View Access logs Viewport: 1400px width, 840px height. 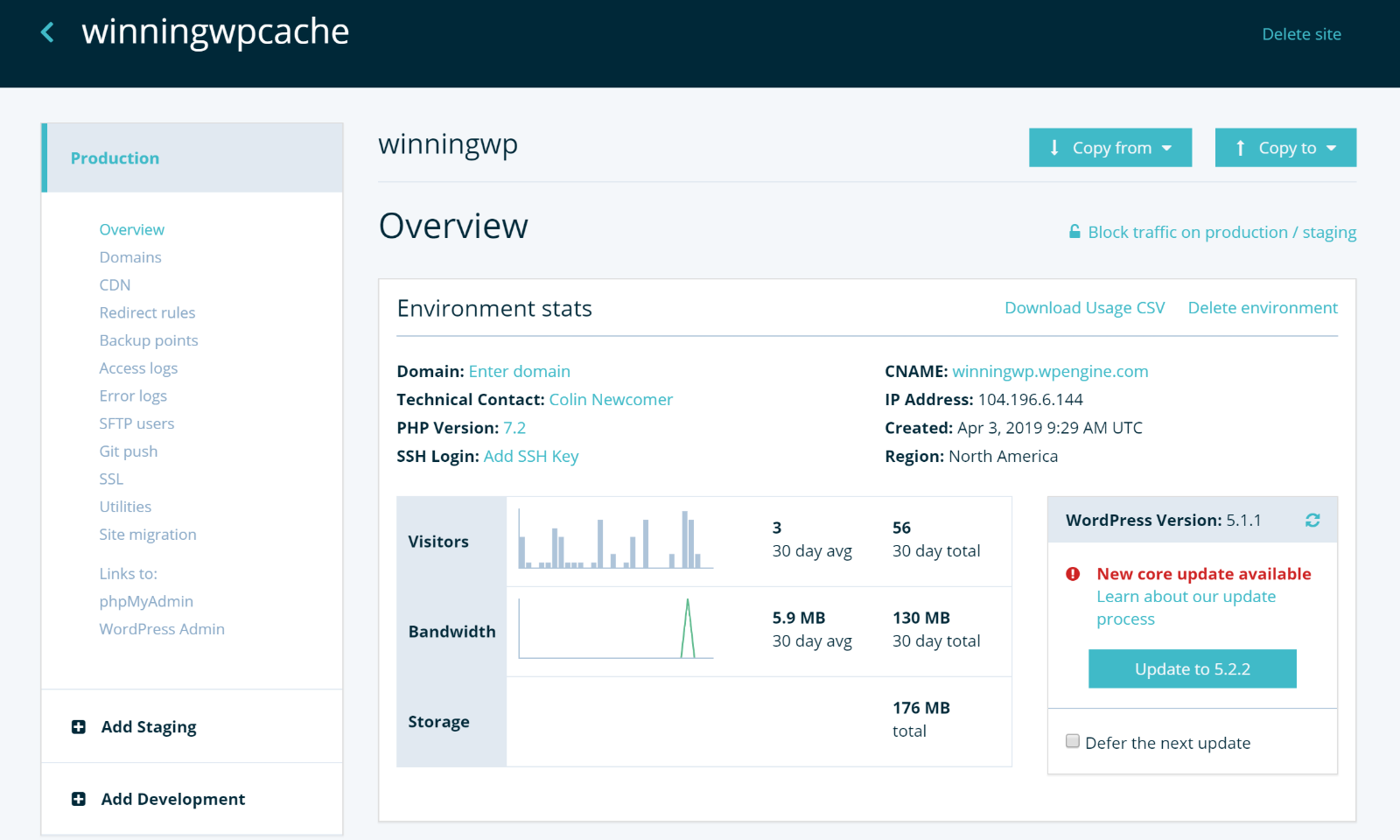(138, 368)
